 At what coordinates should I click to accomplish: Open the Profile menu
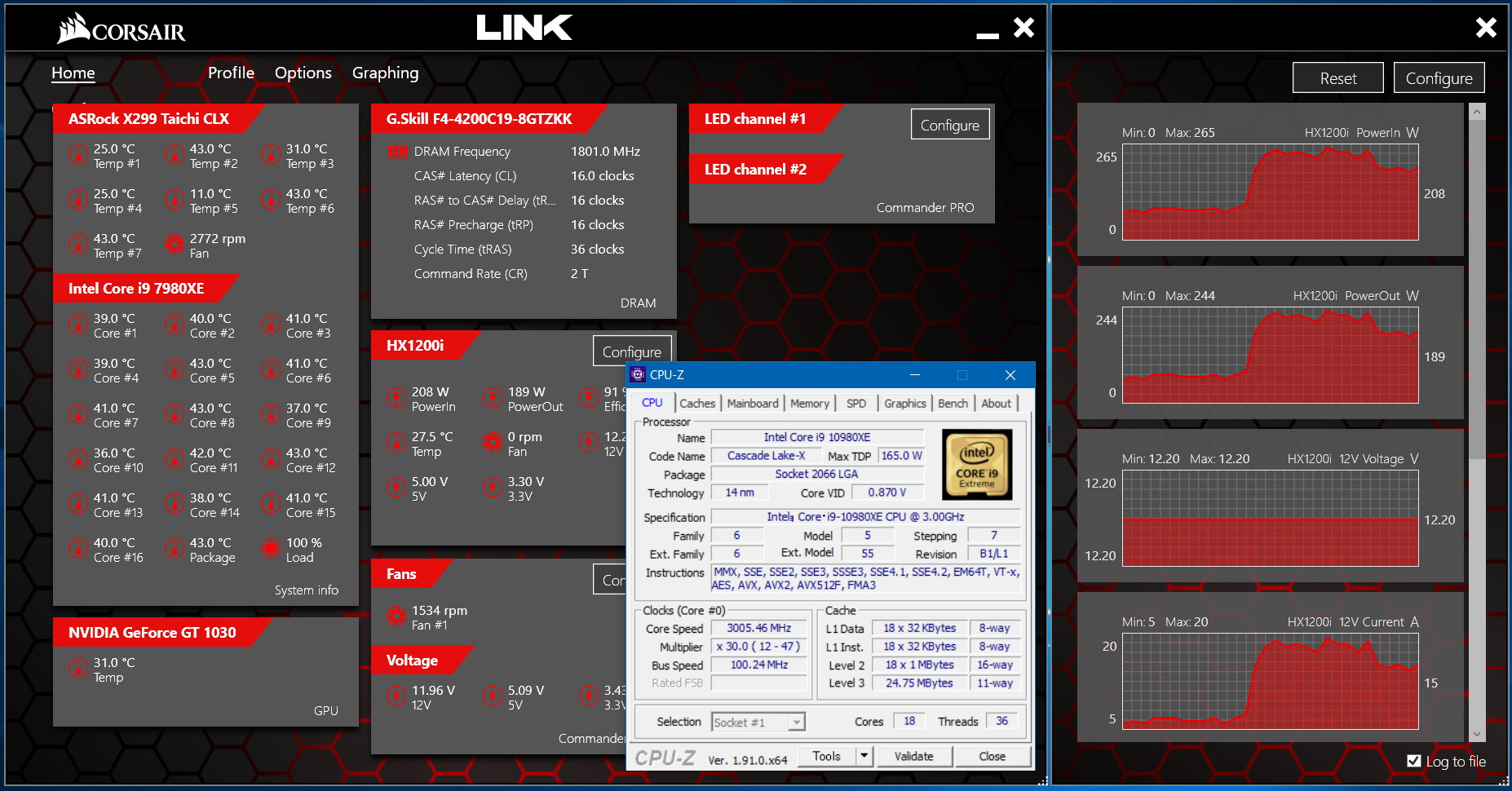(x=231, y=73)
